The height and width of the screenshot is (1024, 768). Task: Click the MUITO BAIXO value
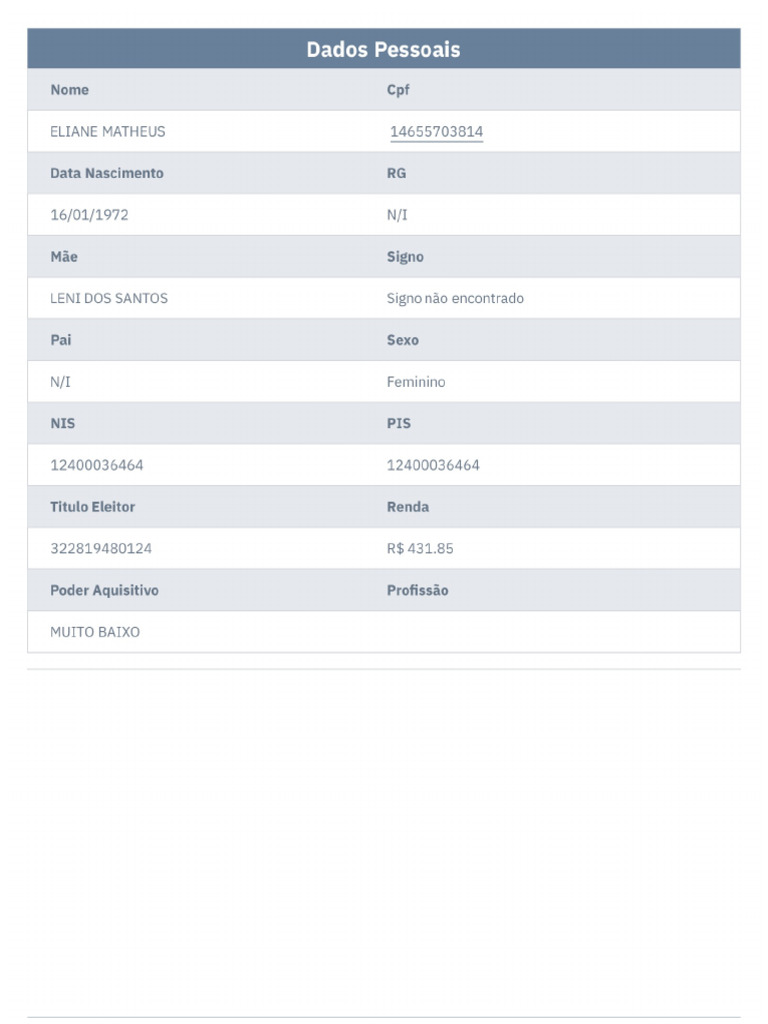tap(95, 632)
